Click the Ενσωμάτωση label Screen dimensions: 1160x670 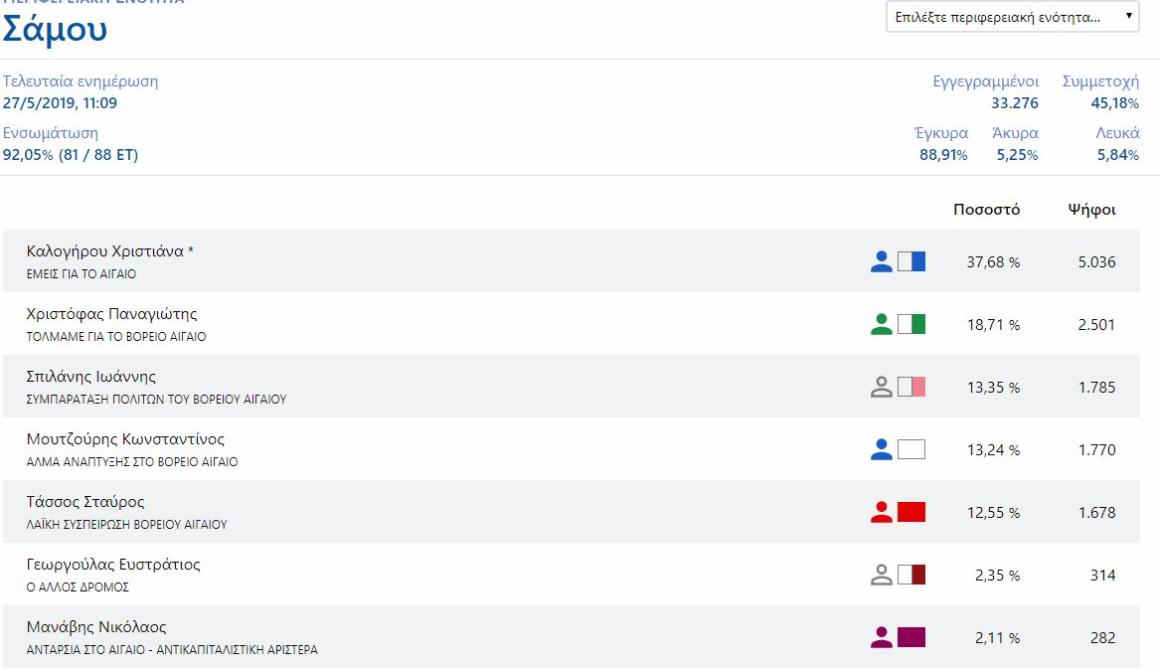point(50,133)
